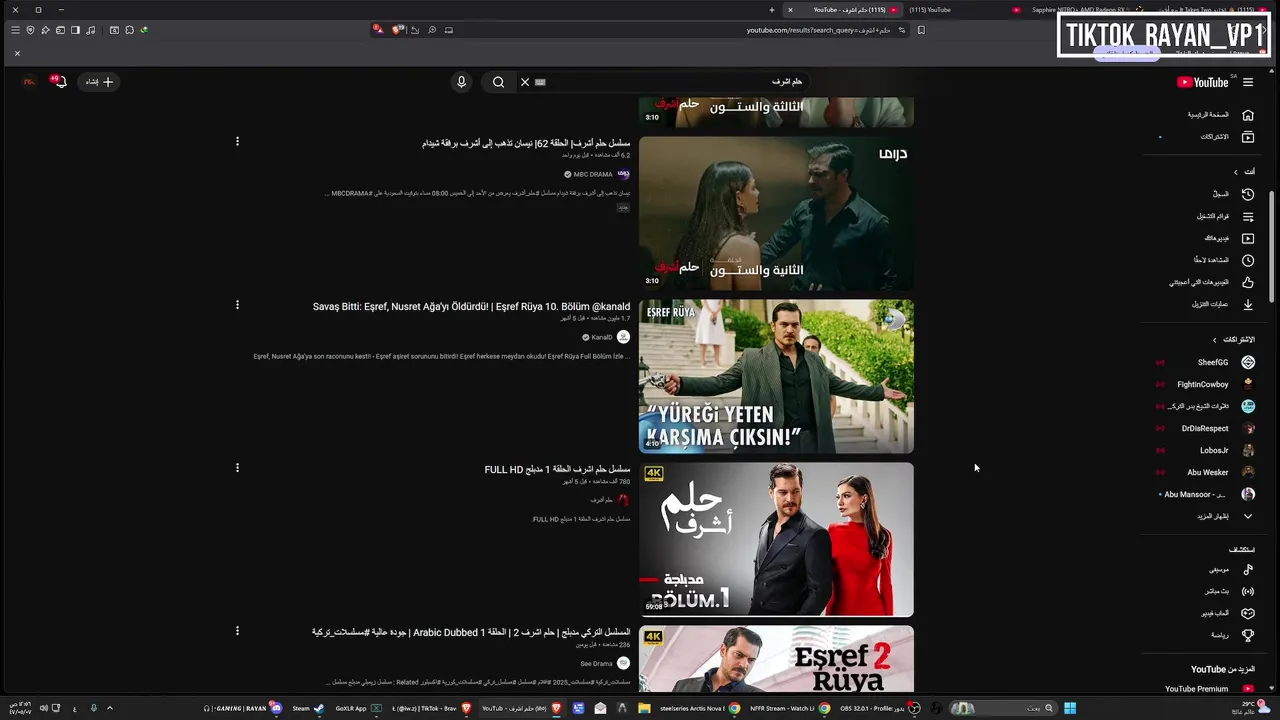Image resolution: width=1280 pixels, height=720 pixels.
Task: Open options menu for Savaş Bitti video
Action: click(237, 305)
